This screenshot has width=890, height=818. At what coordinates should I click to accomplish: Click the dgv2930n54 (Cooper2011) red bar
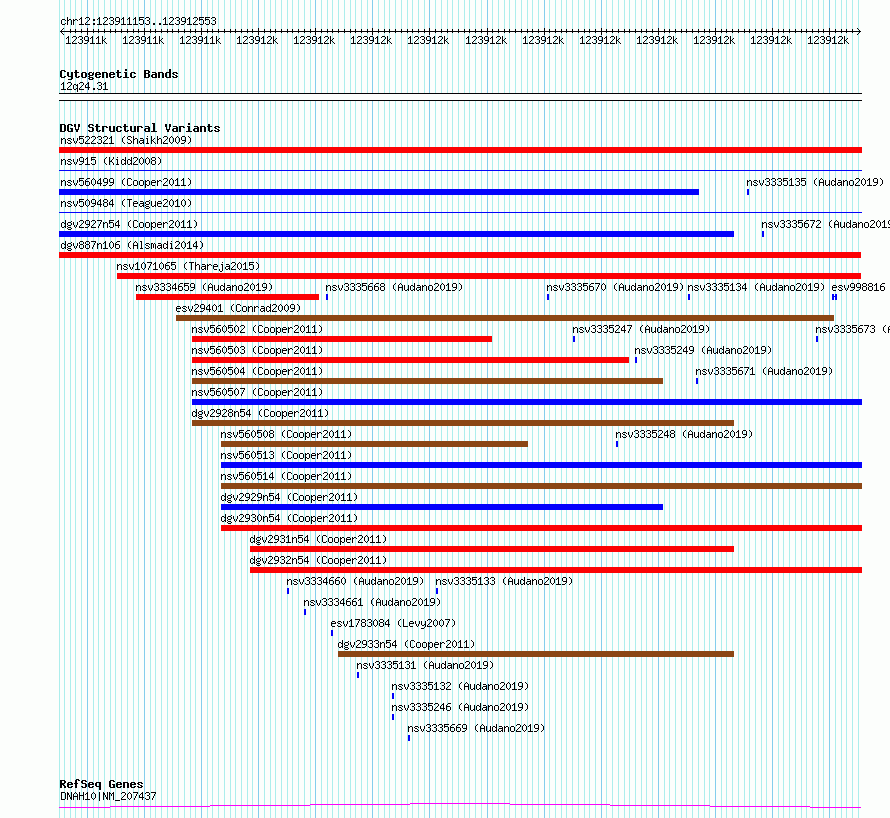(541, 528)
